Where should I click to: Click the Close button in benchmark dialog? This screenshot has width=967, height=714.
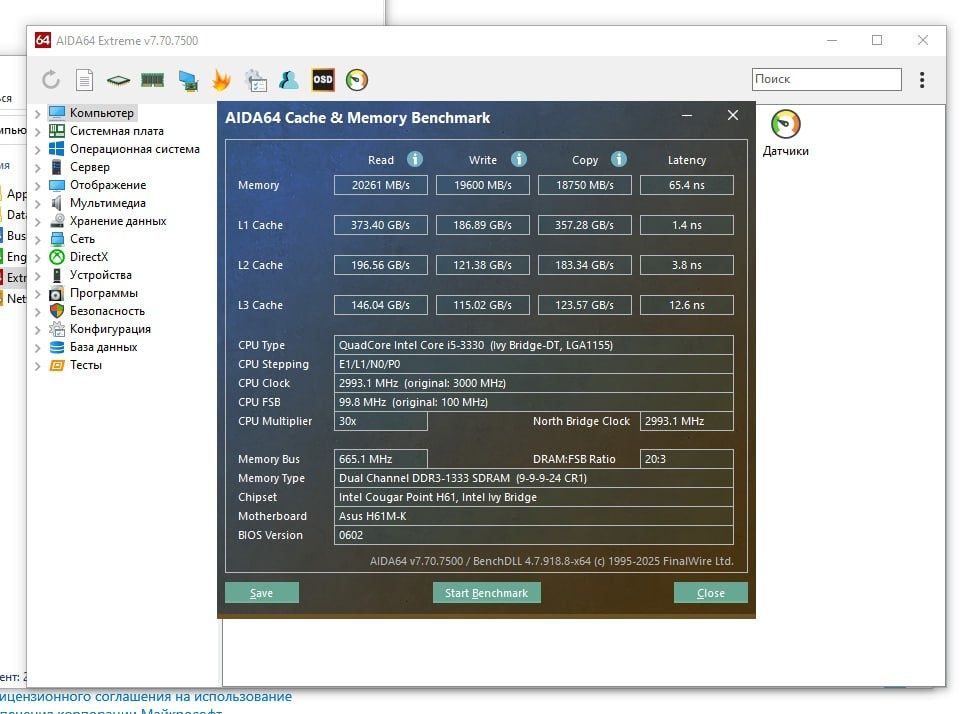pyautogui.click(x=710, y=593)
